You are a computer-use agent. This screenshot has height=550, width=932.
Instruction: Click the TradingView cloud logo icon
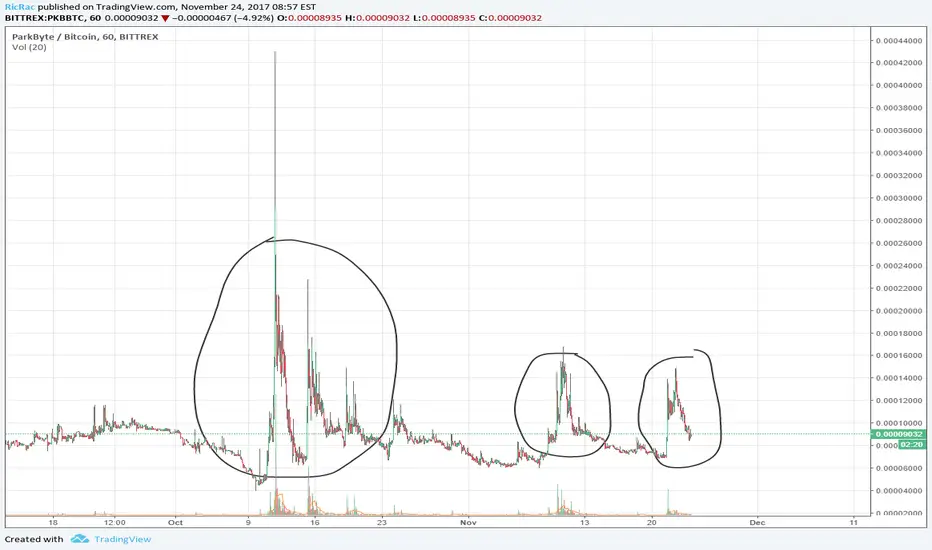(80, 539)
